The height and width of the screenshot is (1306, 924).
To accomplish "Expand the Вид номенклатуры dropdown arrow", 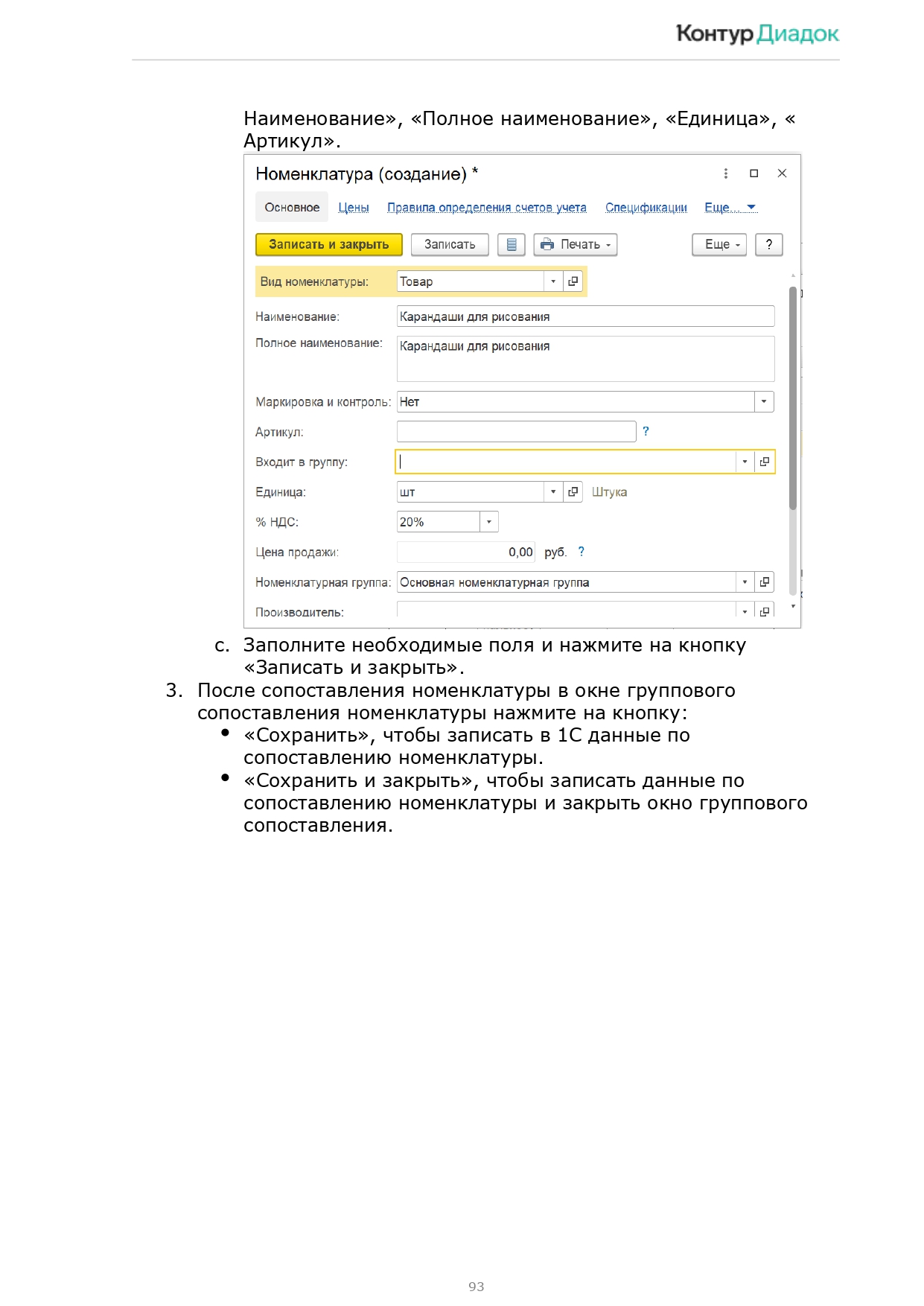I will 552,281.
